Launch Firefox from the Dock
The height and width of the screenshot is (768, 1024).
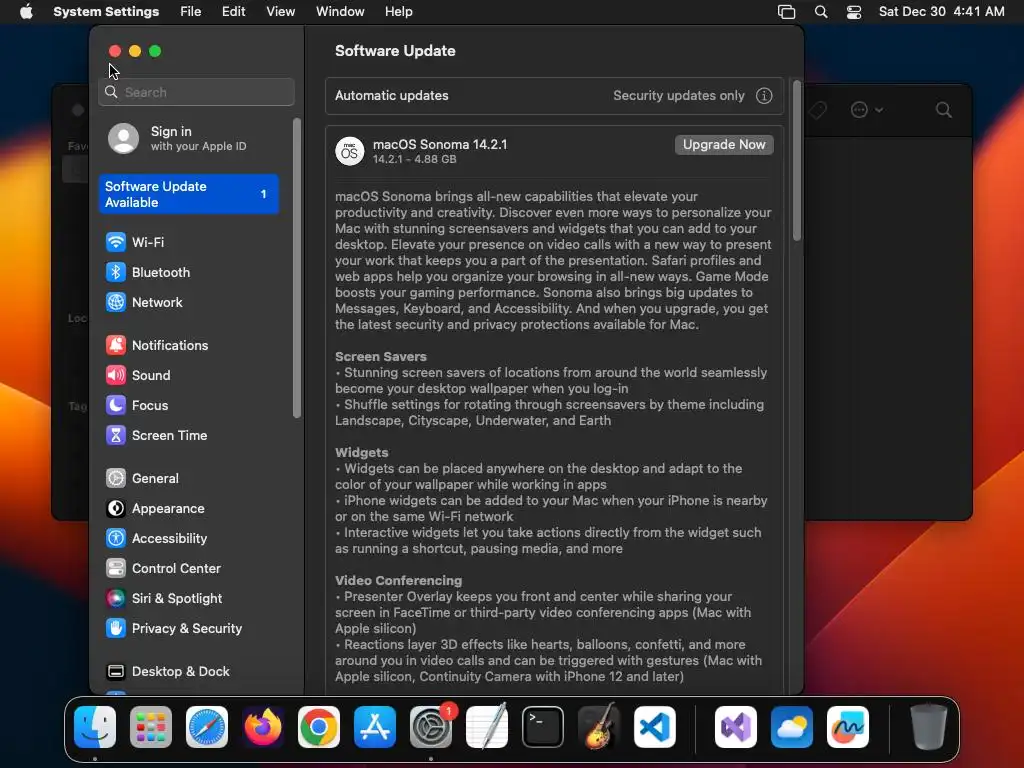[x=263, y=727]
